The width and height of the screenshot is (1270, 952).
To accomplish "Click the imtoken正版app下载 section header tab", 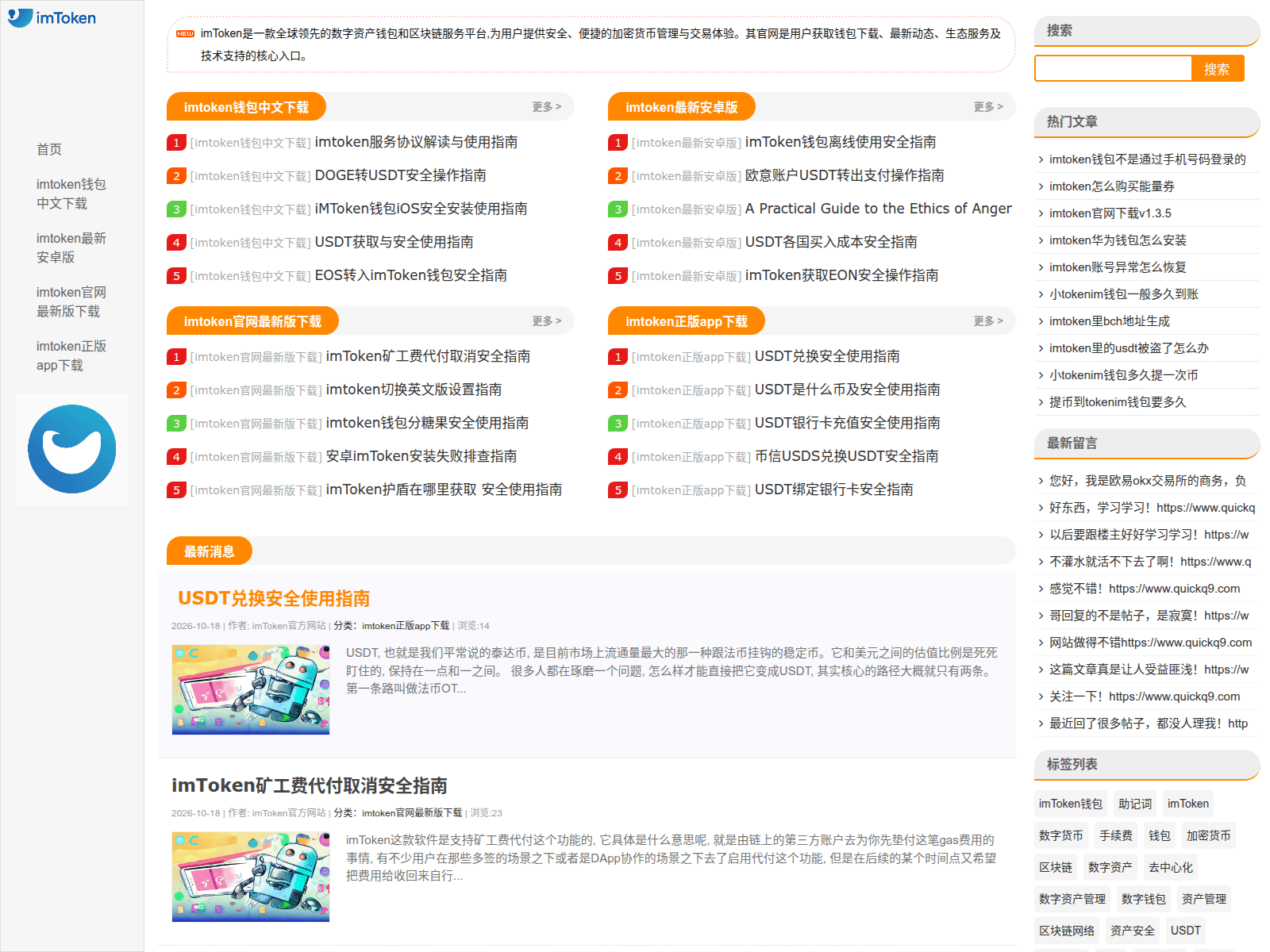I will tap(687, 321).
